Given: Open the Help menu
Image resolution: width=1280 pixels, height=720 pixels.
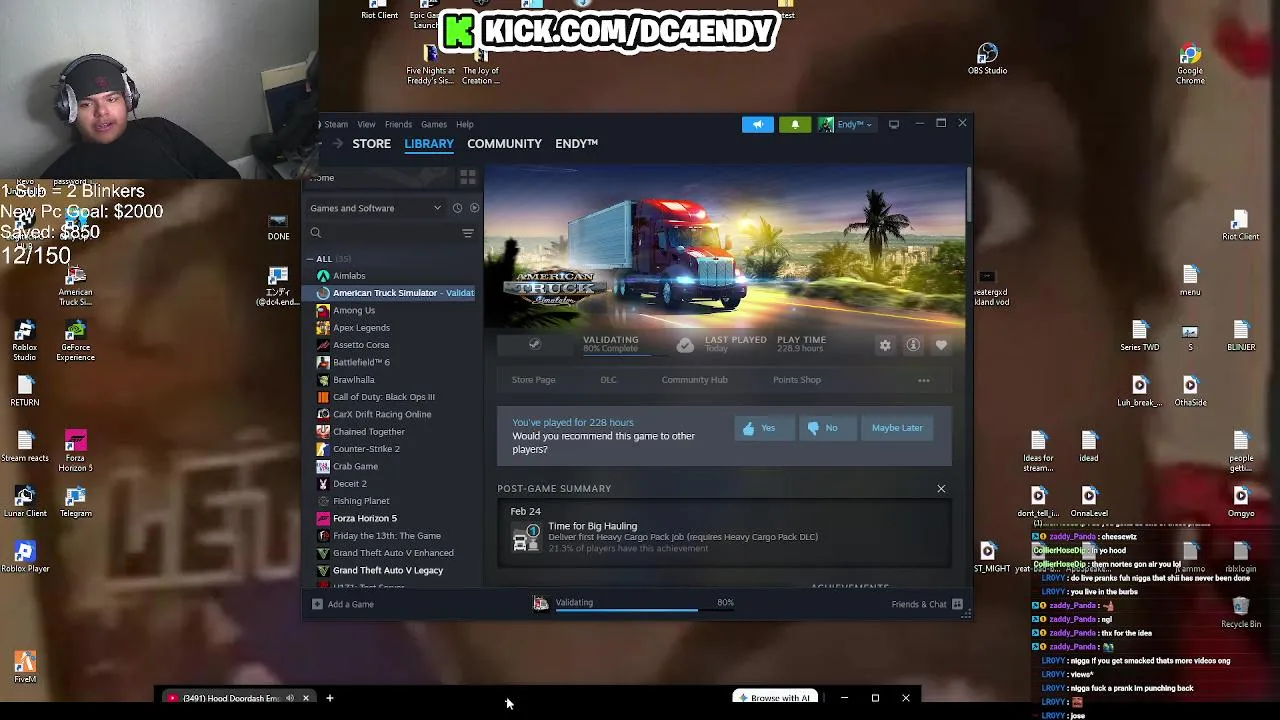Looking at the screenshot, I should coord(464,124).
